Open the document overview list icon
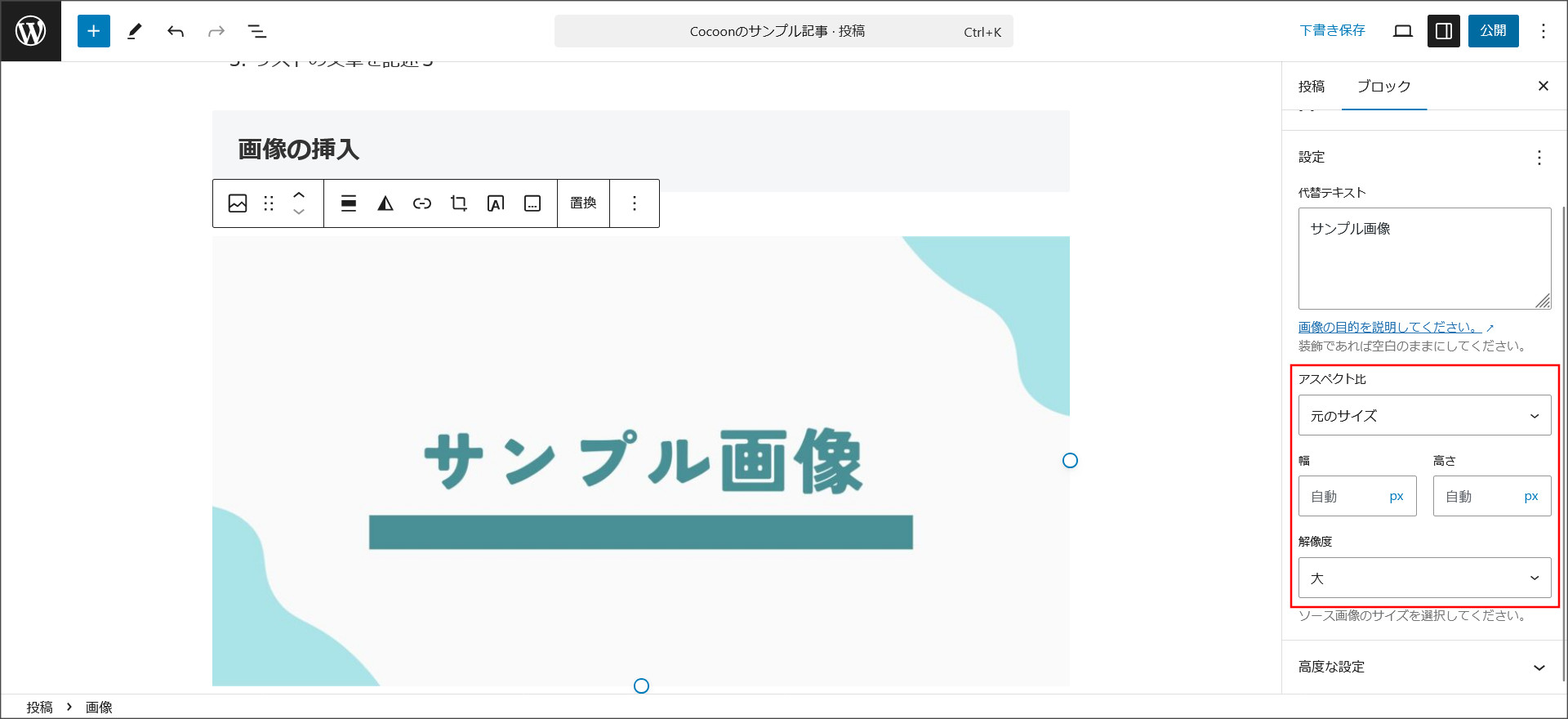 click(257, 31)
